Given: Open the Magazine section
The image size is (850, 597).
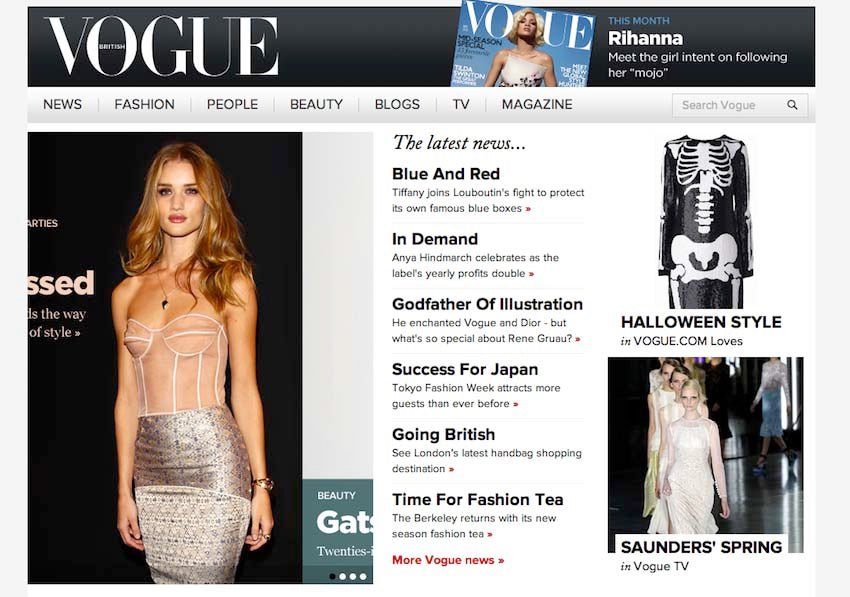Looking at the screenshot, I should click(x=537, y=104).
